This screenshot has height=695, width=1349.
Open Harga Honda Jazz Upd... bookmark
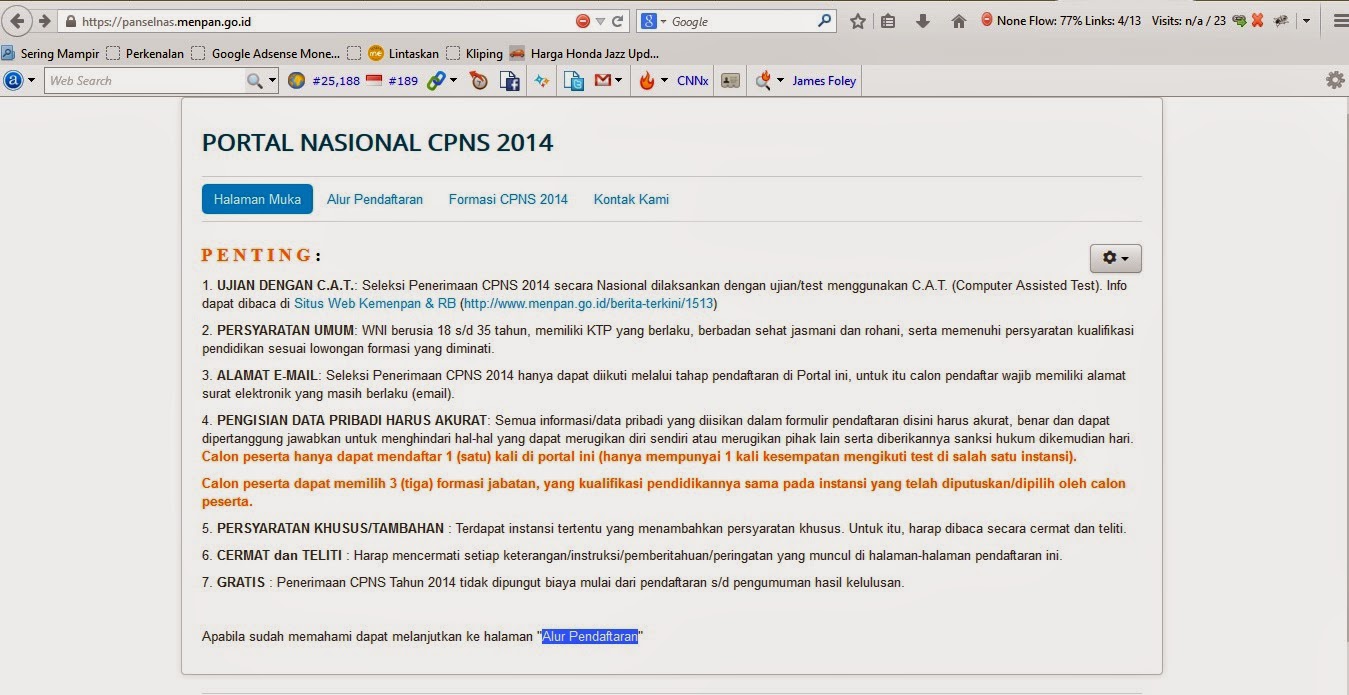584,54
